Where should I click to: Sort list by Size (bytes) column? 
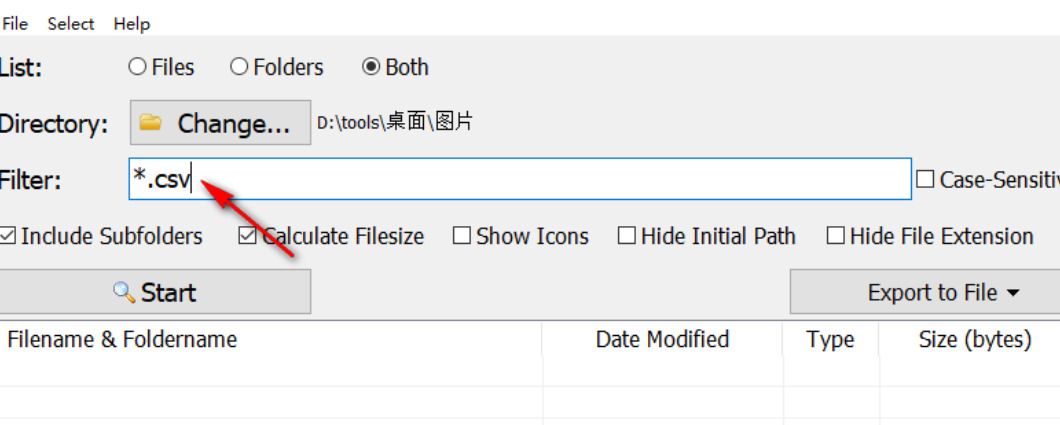[974, 339]
